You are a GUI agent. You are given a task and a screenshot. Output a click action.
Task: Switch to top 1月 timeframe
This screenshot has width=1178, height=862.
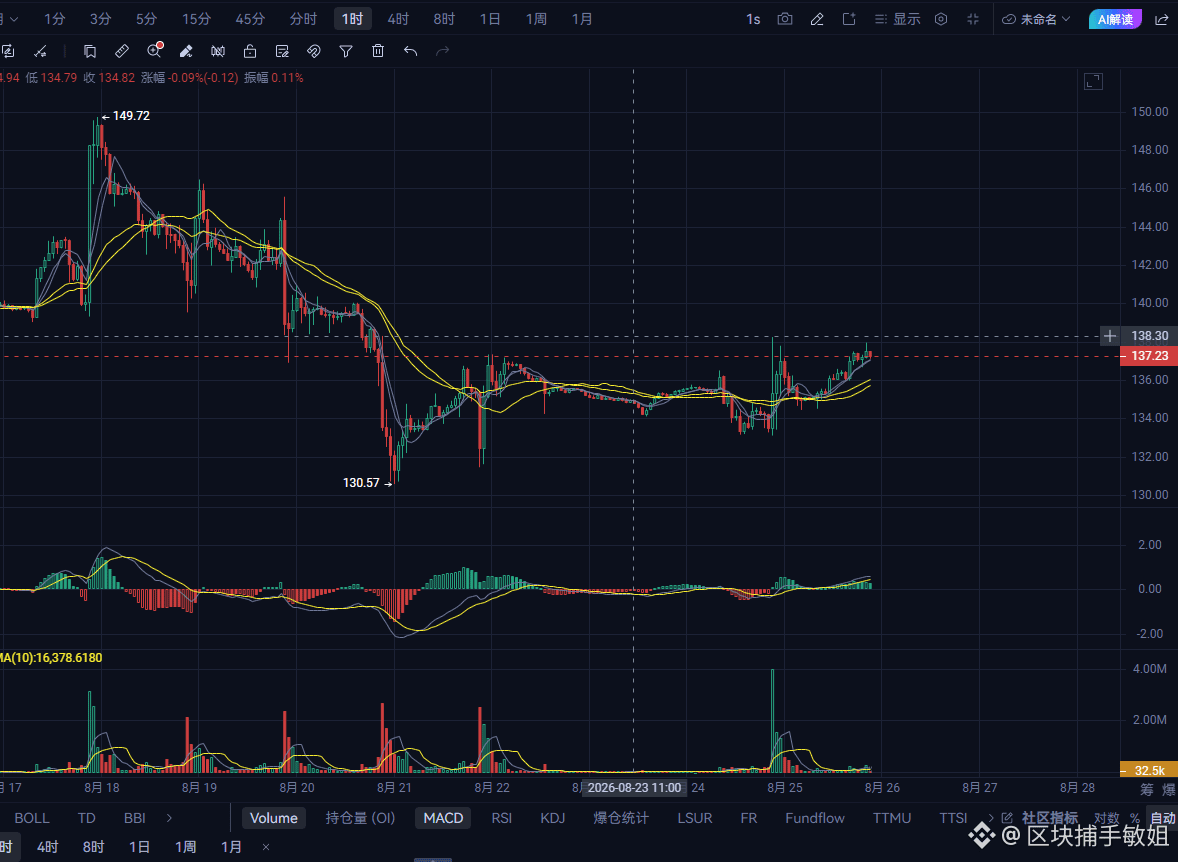click(x=581, y=19)
